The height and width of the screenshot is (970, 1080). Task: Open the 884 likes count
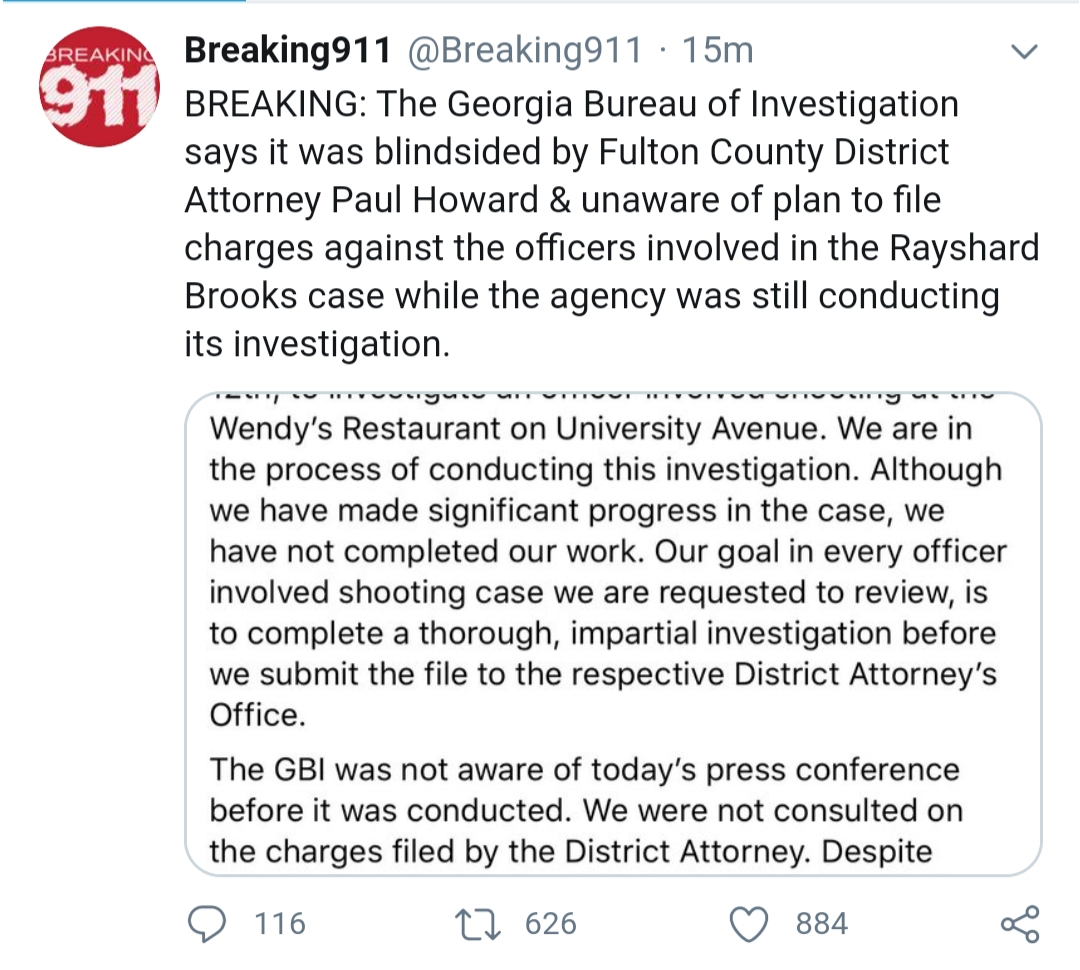tap(822, 924)
